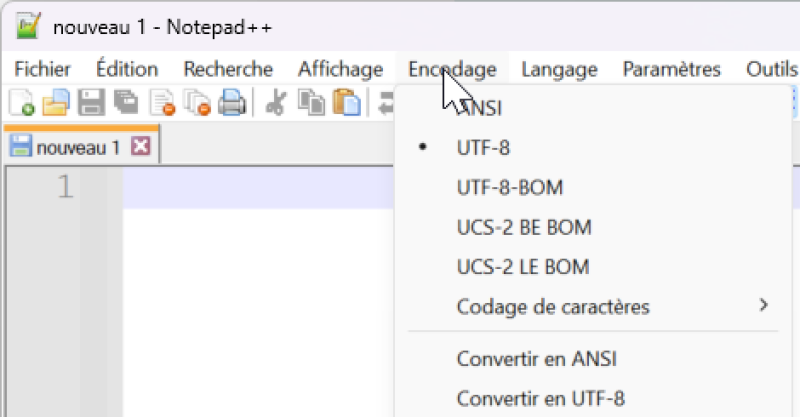This screenshot has height=417, width=800.
Task: Create a new file via toolbar icon
Action: click(x=21, y=103)
